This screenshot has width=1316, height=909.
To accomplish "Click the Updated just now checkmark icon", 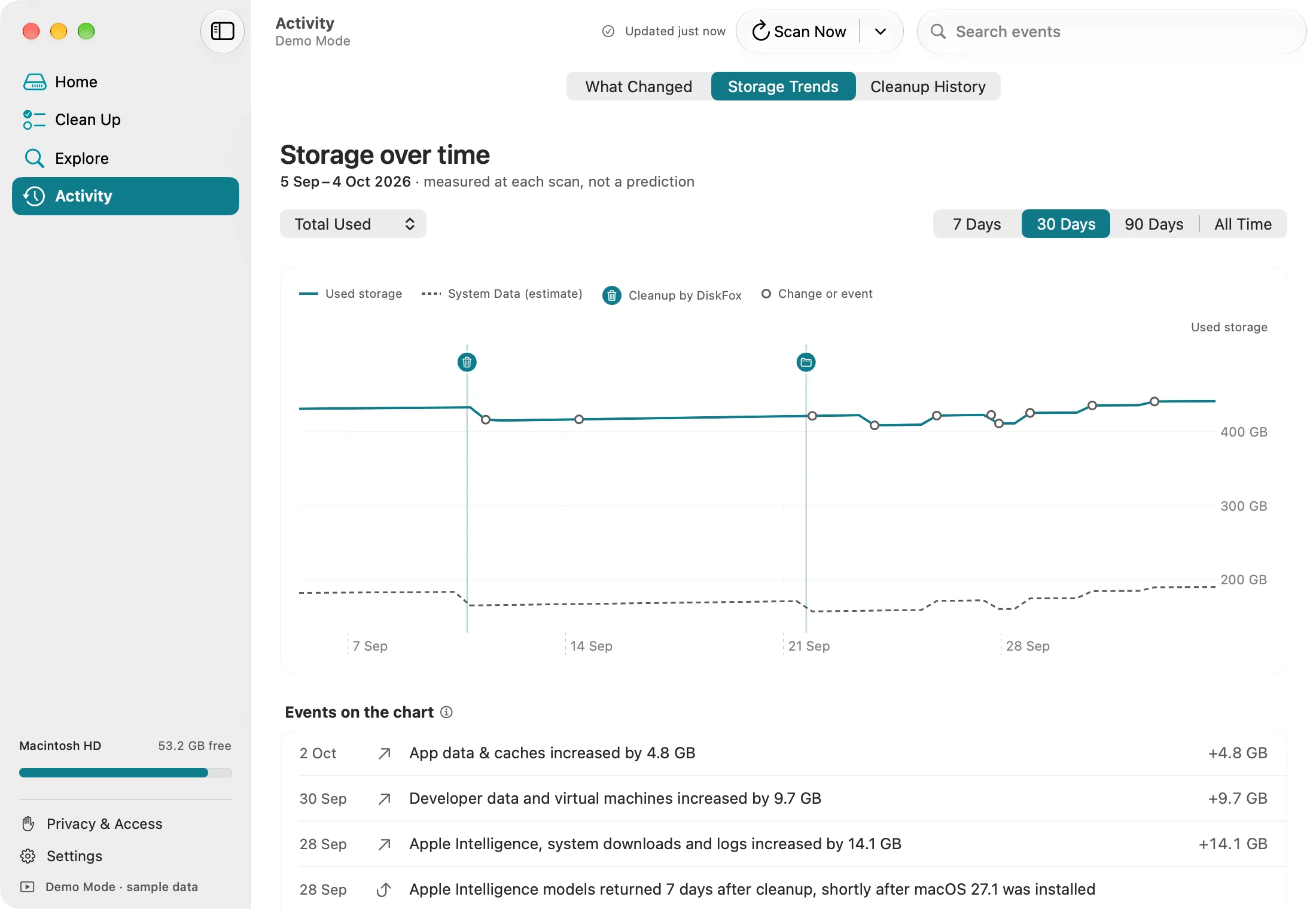I will [x=608, y=31].
